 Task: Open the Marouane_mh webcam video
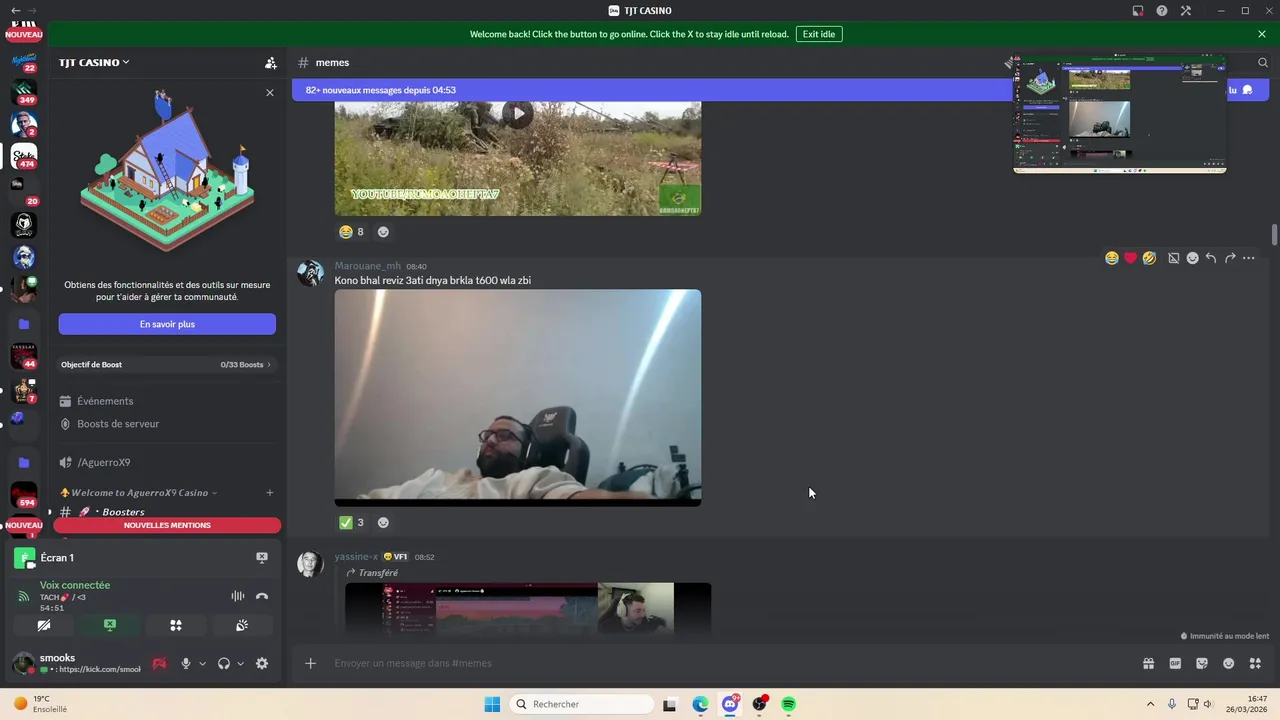coord(518,398)
